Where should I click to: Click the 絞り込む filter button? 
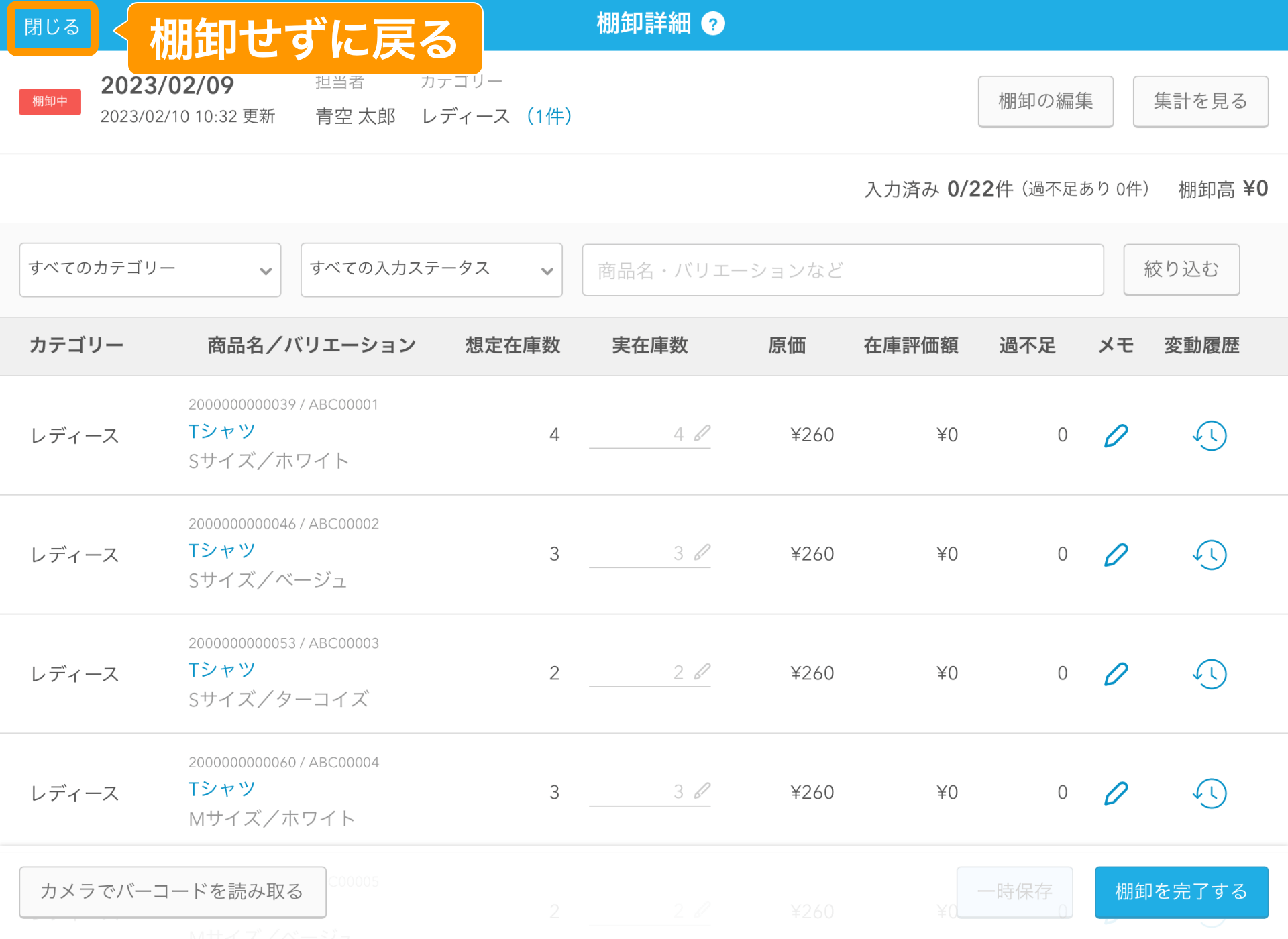(x=1181, y=269)
